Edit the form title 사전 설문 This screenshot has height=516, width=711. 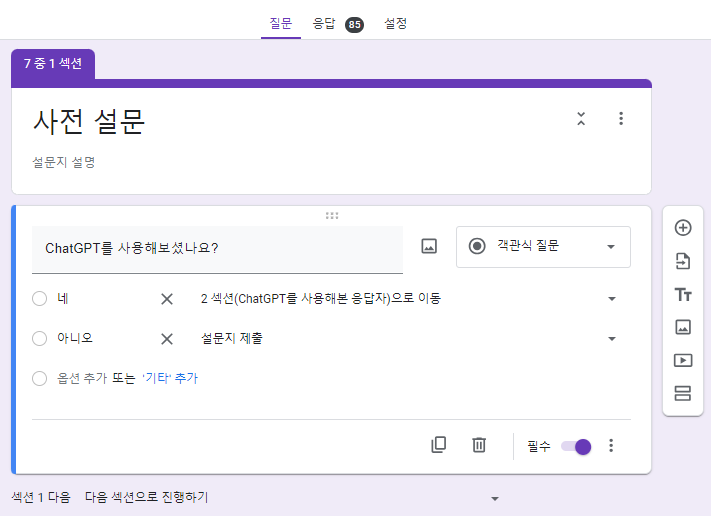coord(89,122)
